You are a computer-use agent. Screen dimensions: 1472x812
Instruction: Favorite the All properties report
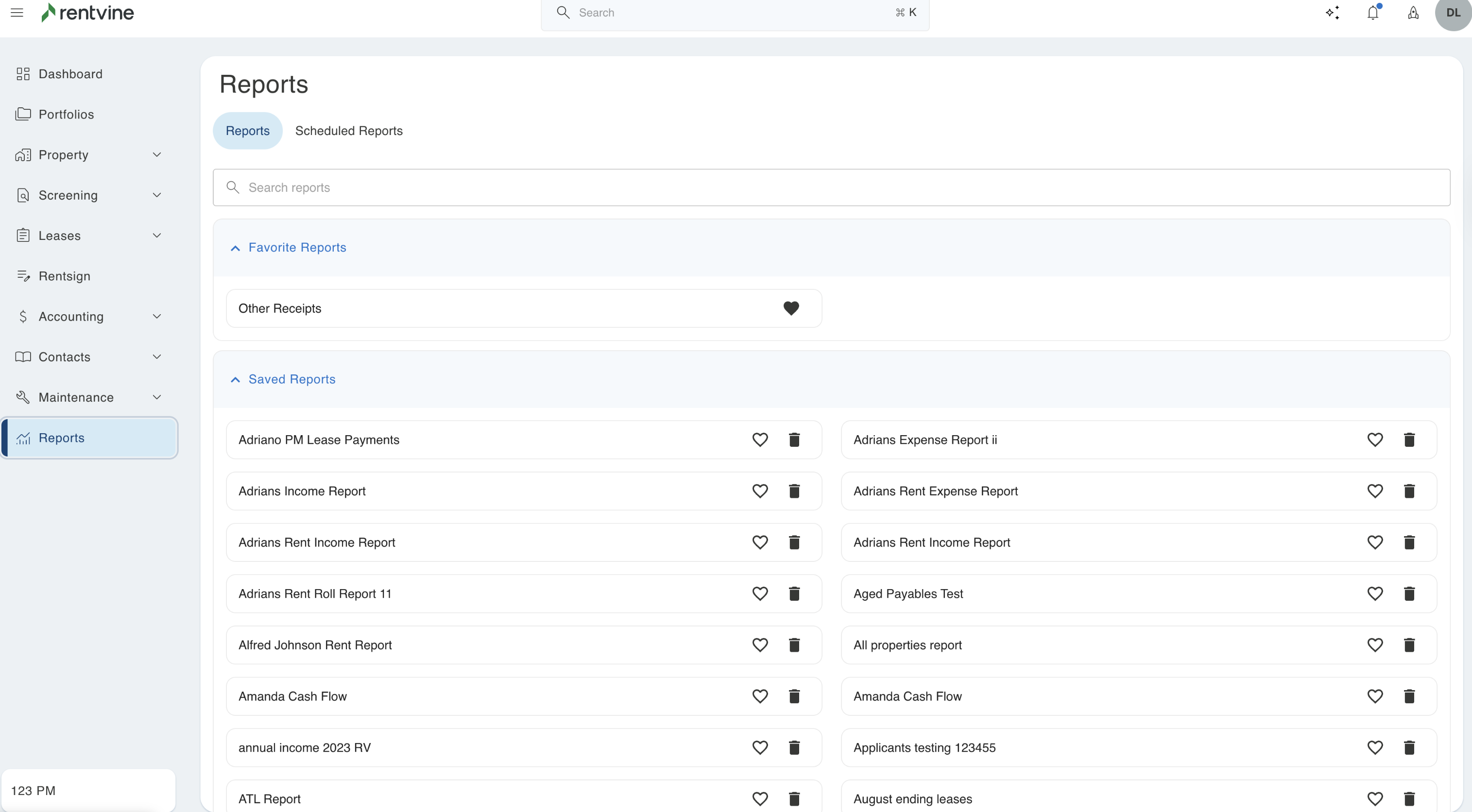click(x=1375, y=645)
